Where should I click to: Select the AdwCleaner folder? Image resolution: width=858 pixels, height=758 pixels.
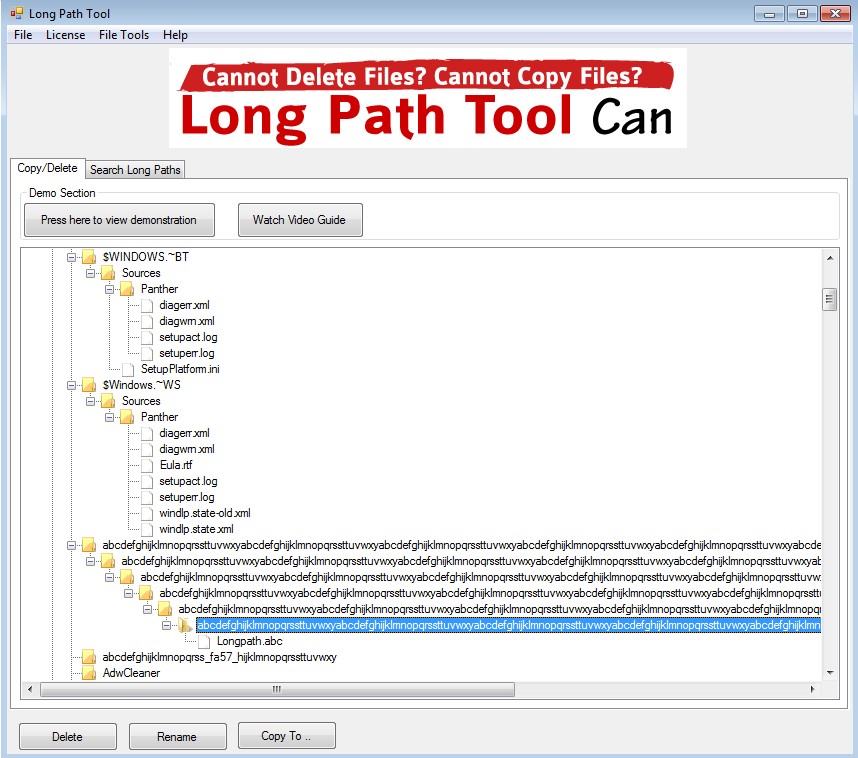coord(131,673)
